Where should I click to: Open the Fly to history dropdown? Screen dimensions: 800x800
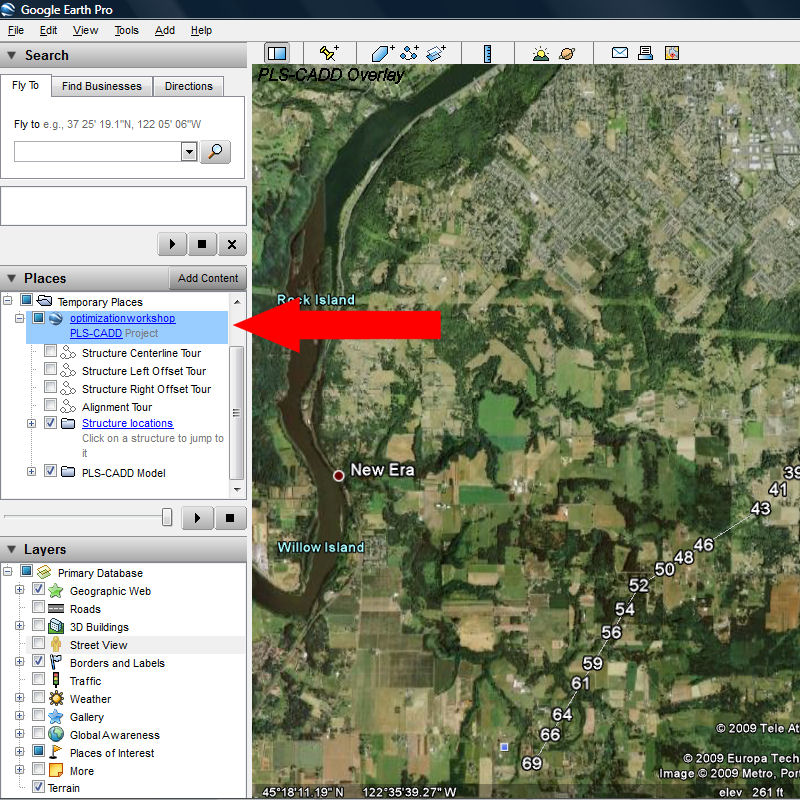click(x=189, y=152)
